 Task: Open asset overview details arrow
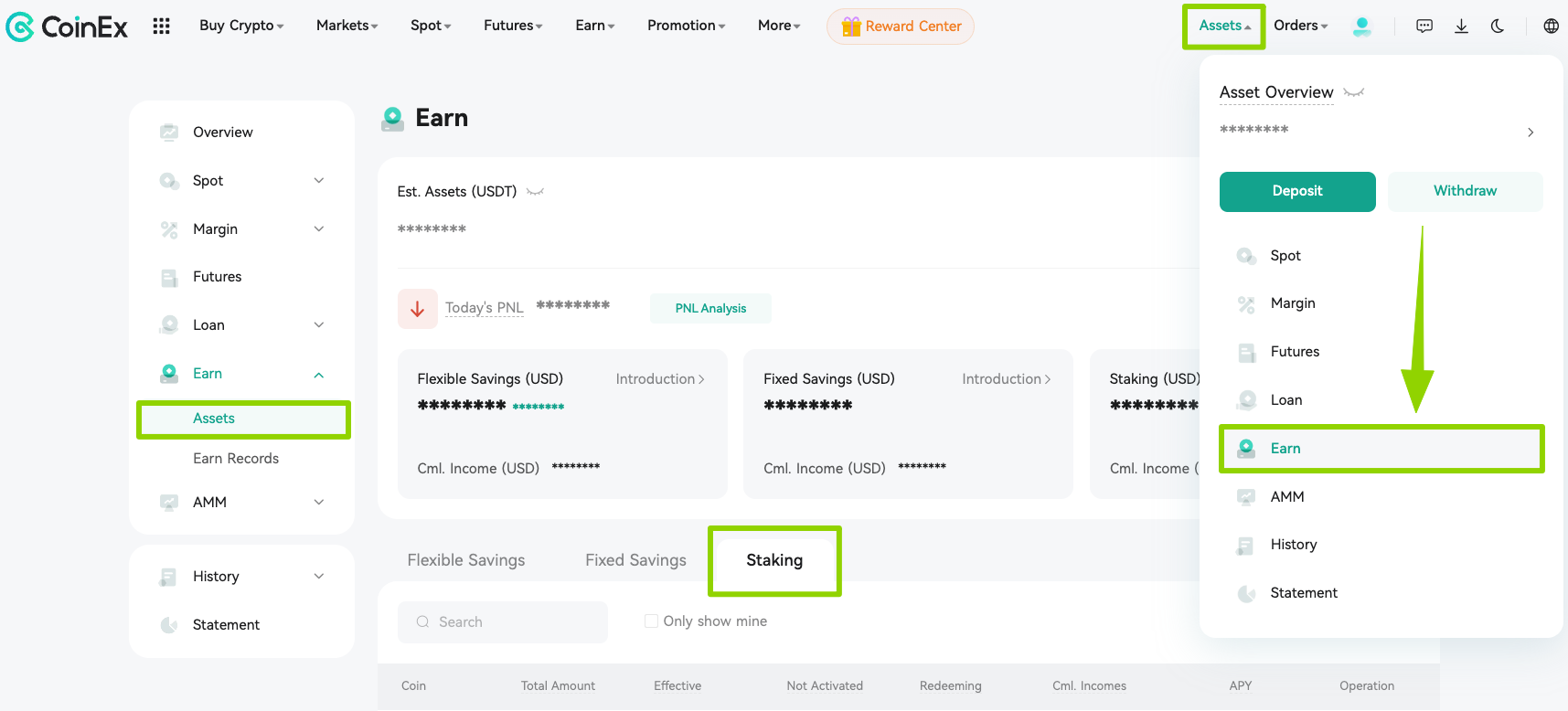pyautogui.click(x=1531, y=133)
